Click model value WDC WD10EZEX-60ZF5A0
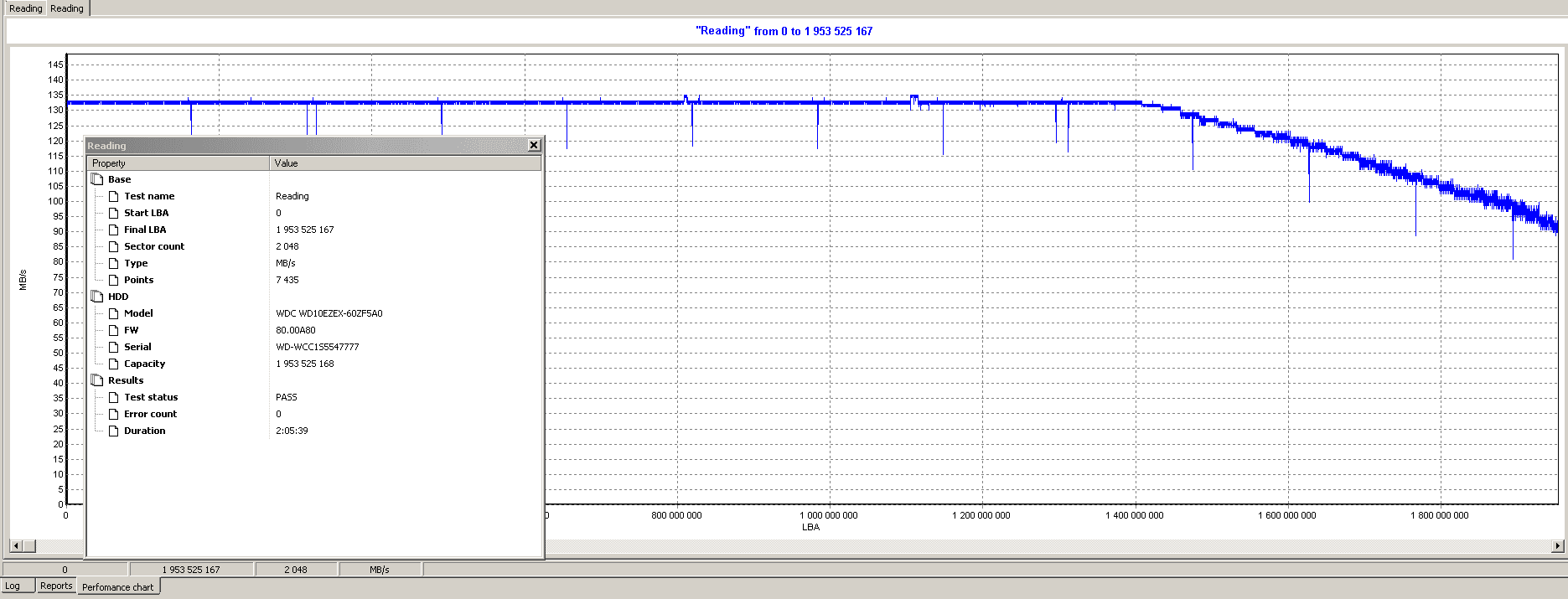The height and width of the screenshot is (599, 1568). pos(329,313)
